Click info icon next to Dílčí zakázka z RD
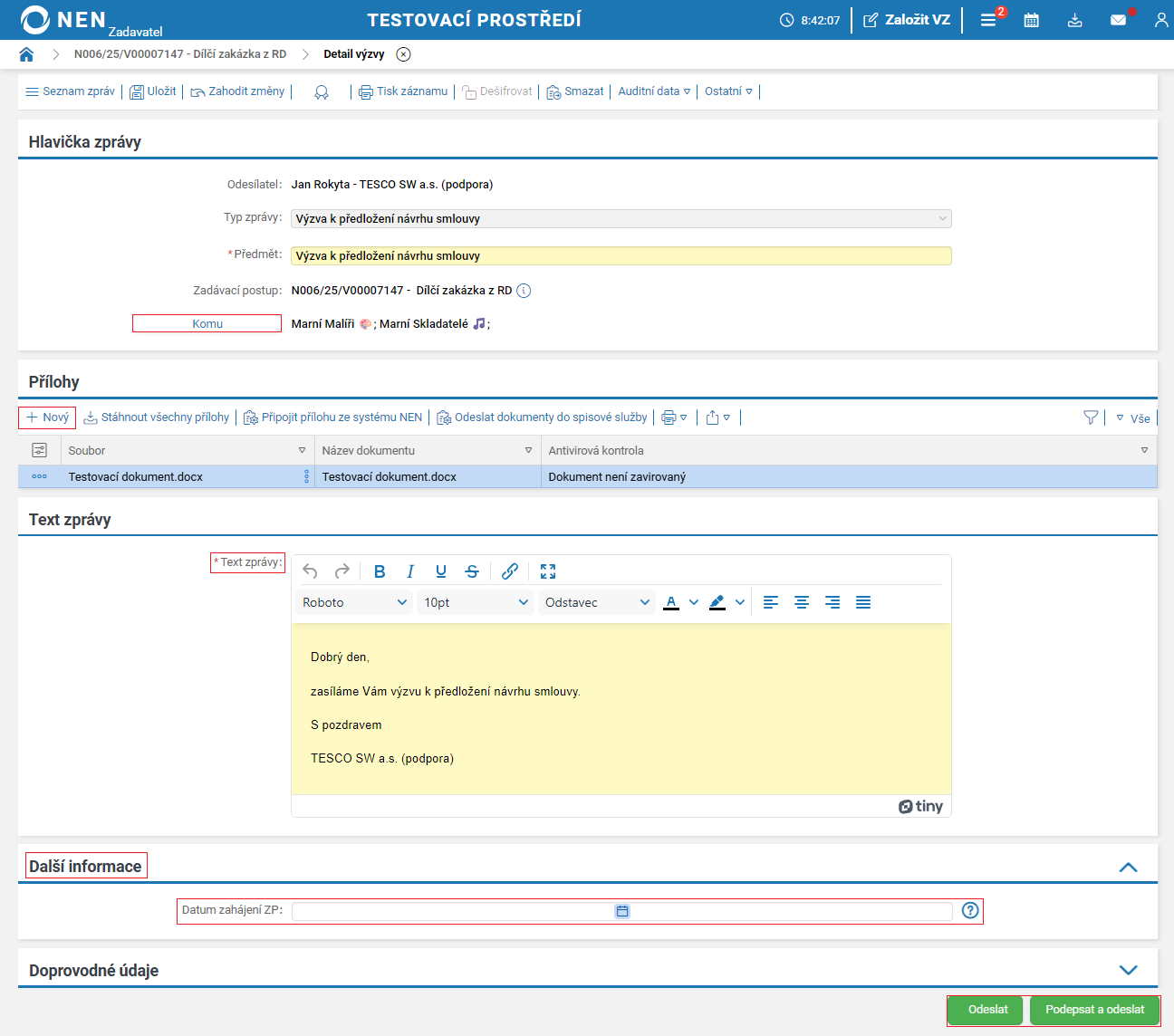This screenshot has width=1174, height=1036. point(524,291)
